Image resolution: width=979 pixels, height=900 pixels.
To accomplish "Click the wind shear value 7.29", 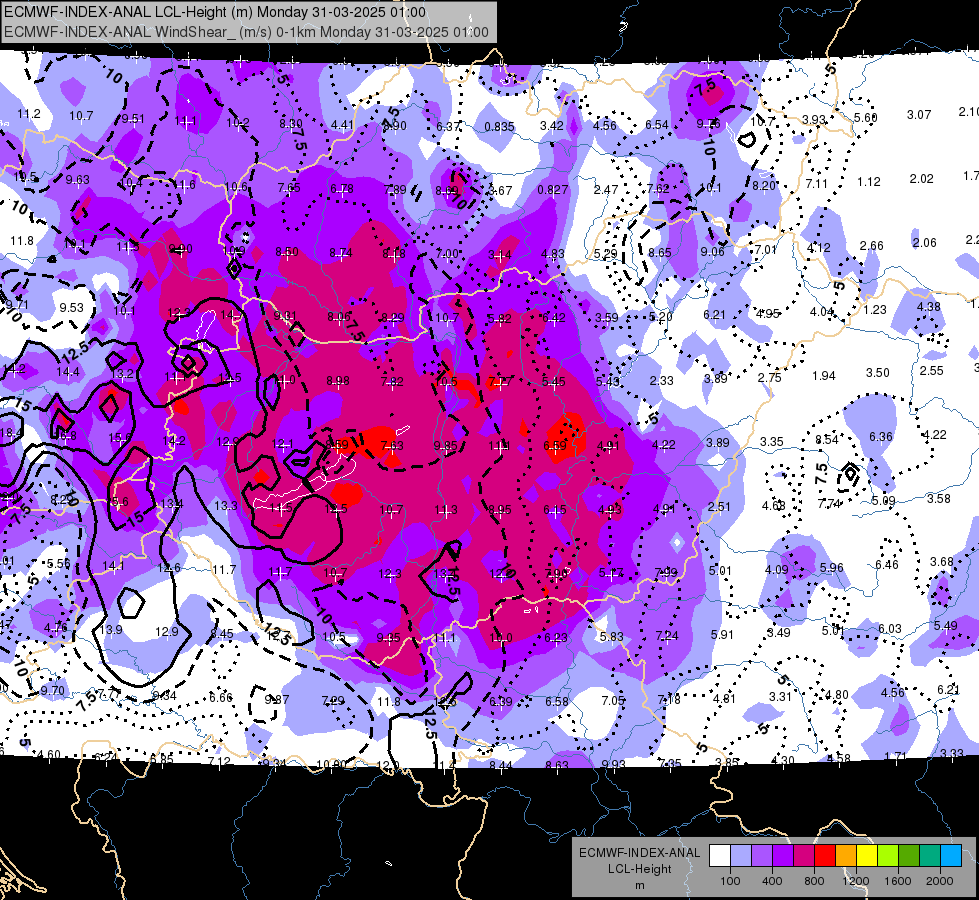I will (333, 701).
